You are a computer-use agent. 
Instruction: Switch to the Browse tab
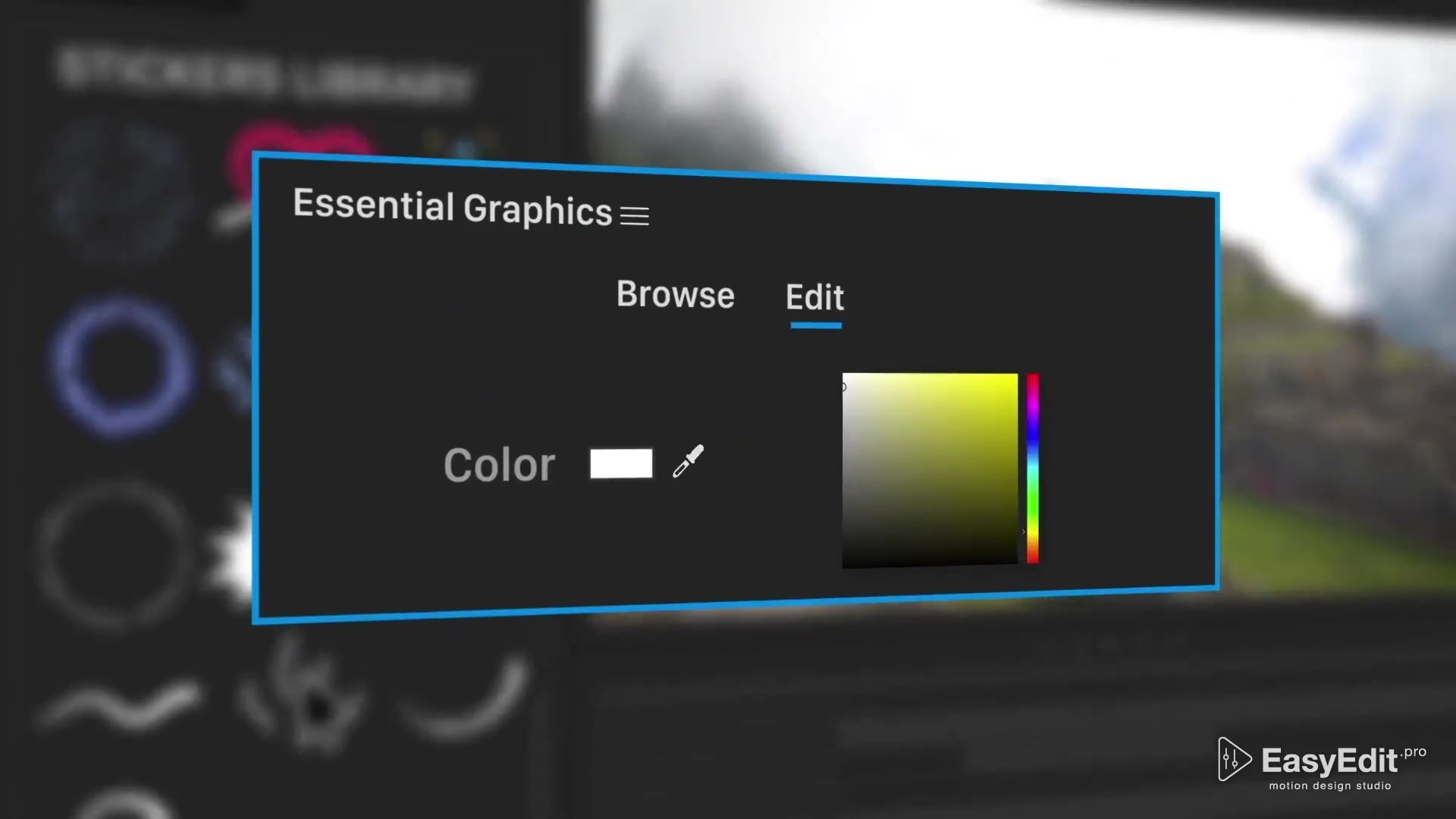(675, 294)
